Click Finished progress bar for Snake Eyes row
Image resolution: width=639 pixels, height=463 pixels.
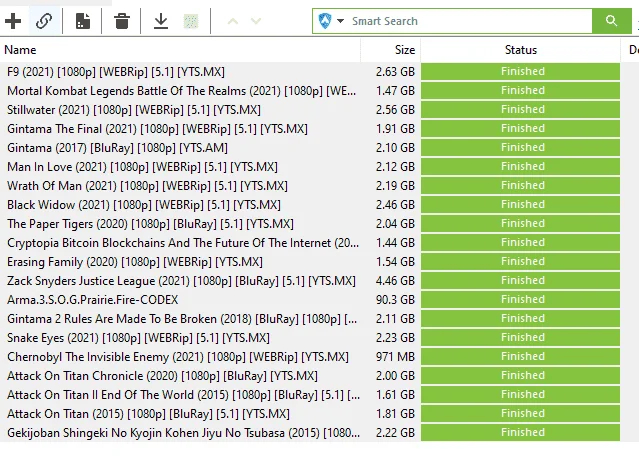click(520, 337)
